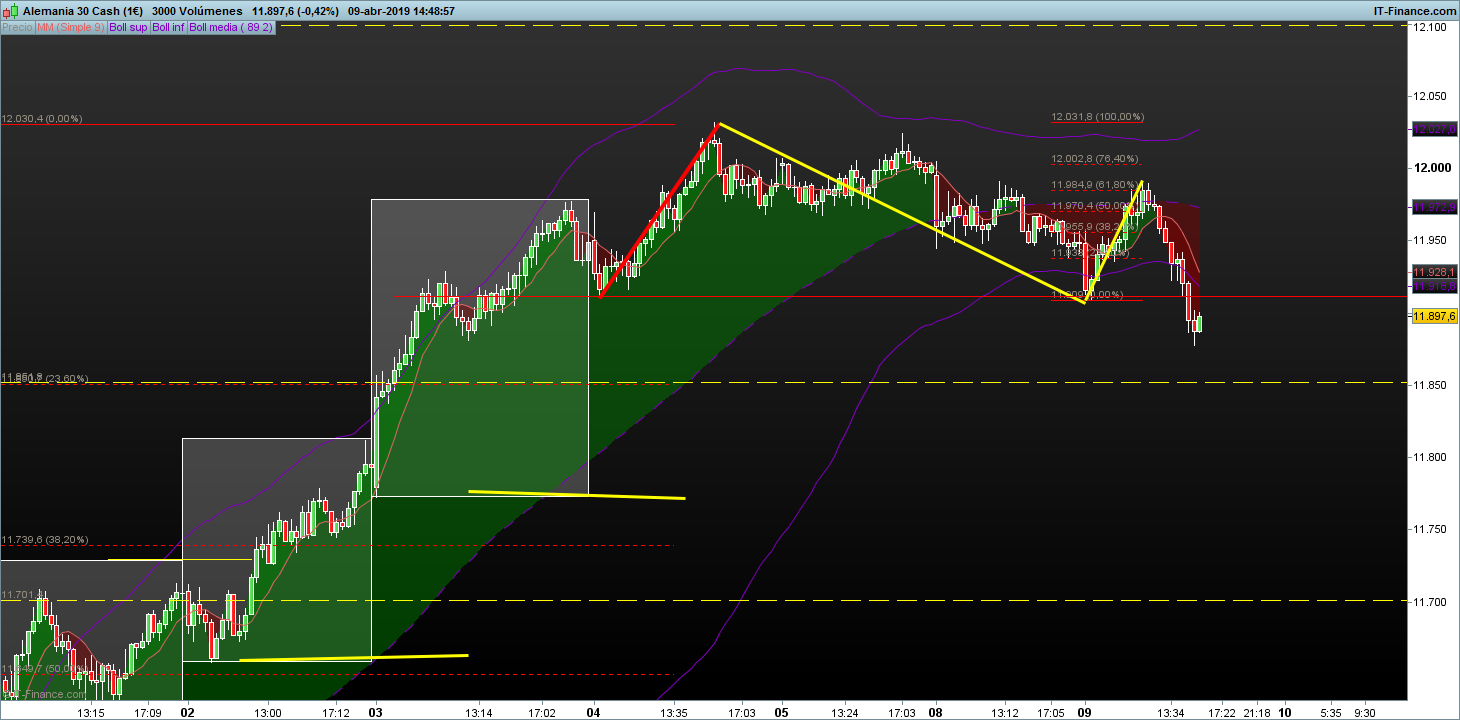1460x720 pixels.
Task: Click the 12.050 price axis label
Action: (1428, 96)
